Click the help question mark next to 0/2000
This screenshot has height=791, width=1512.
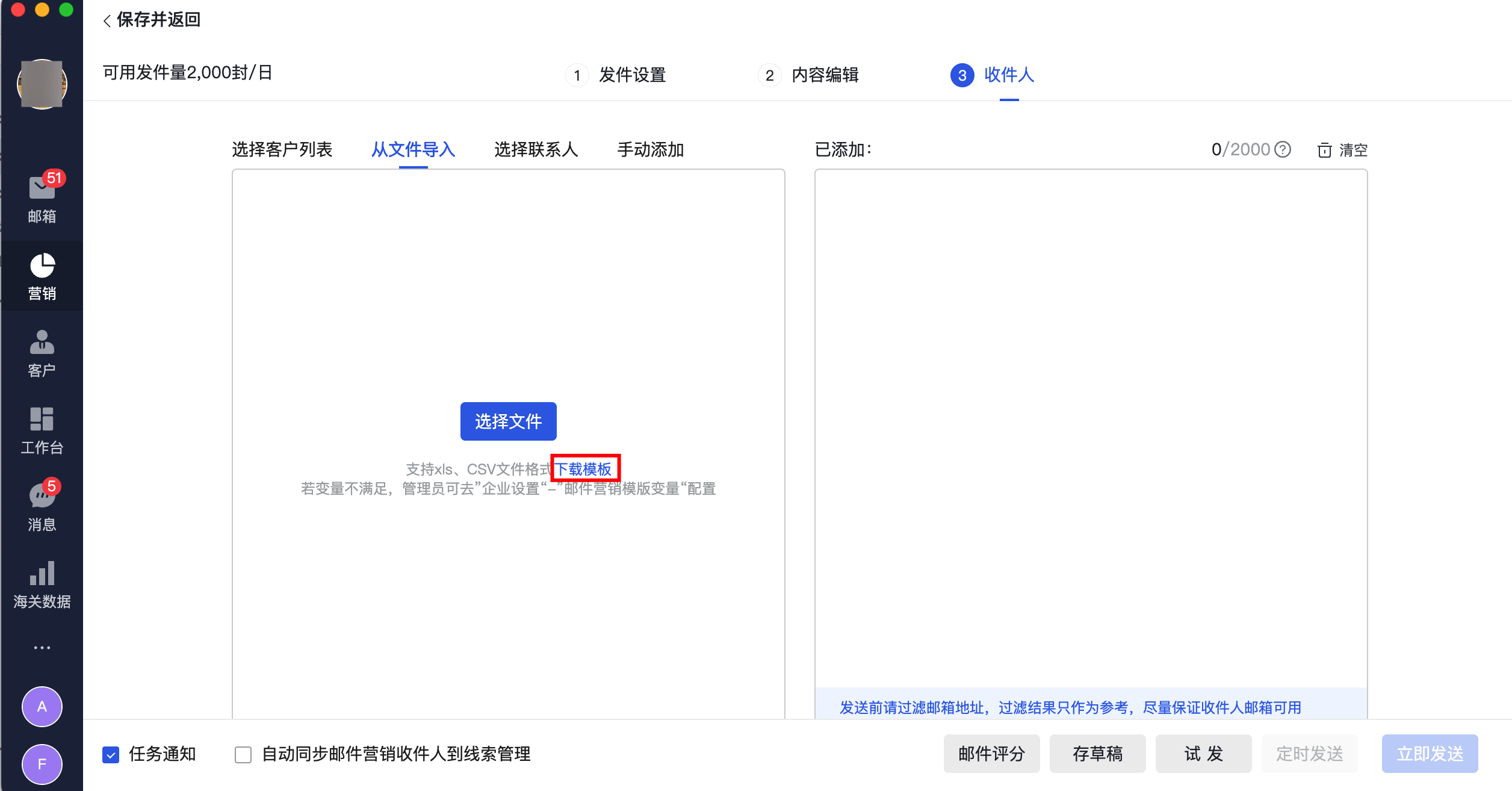coord(1282,150)
